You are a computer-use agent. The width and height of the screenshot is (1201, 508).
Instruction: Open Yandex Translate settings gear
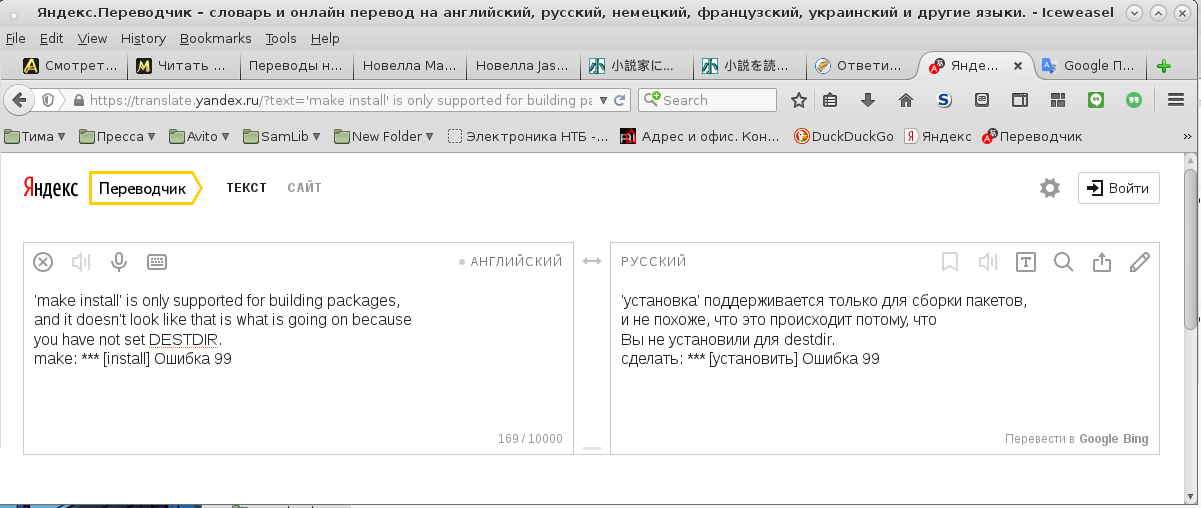pyautogui.click(x=1049, y=188)
